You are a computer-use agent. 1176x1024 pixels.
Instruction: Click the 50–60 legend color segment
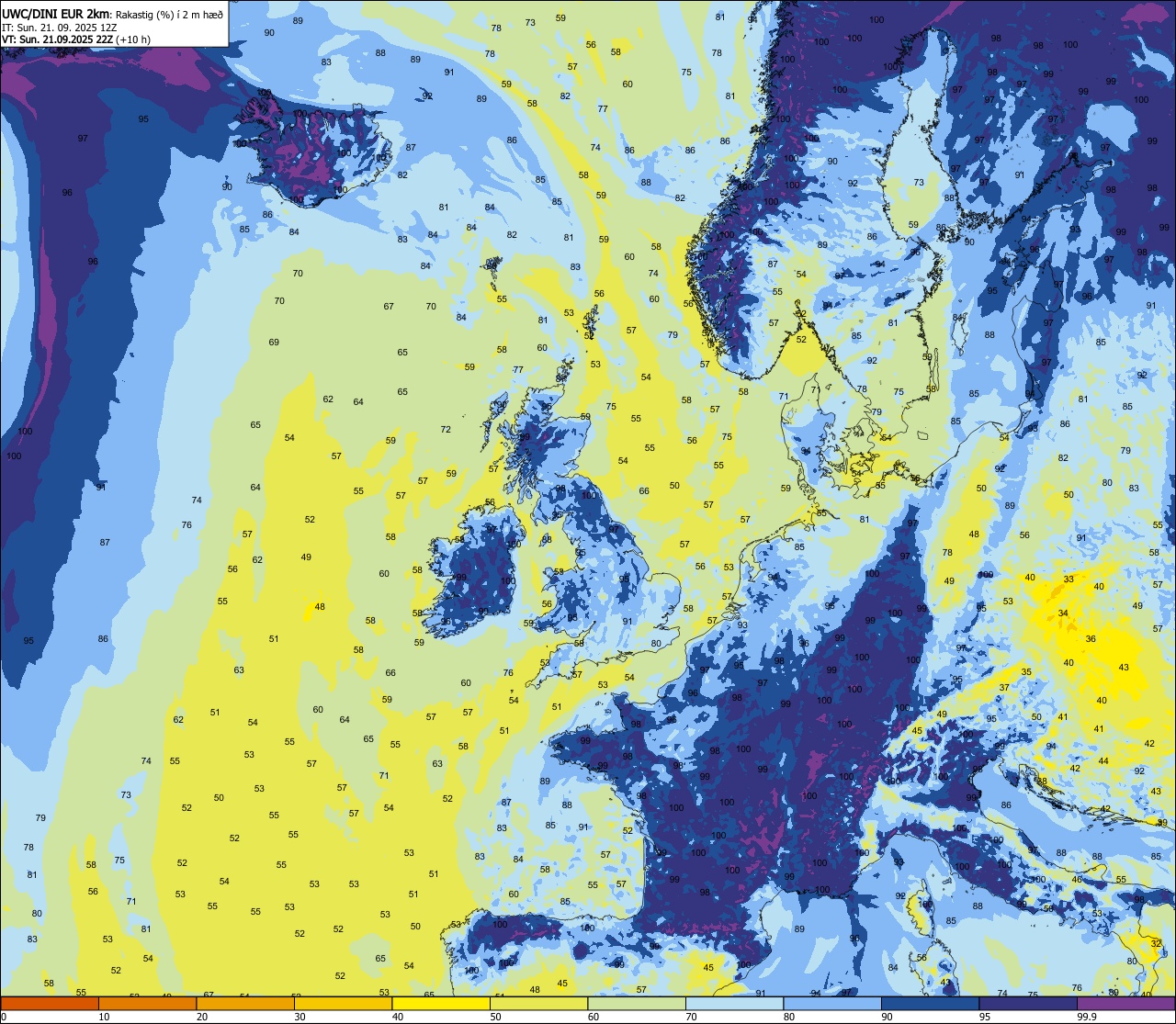[538, 1004]
